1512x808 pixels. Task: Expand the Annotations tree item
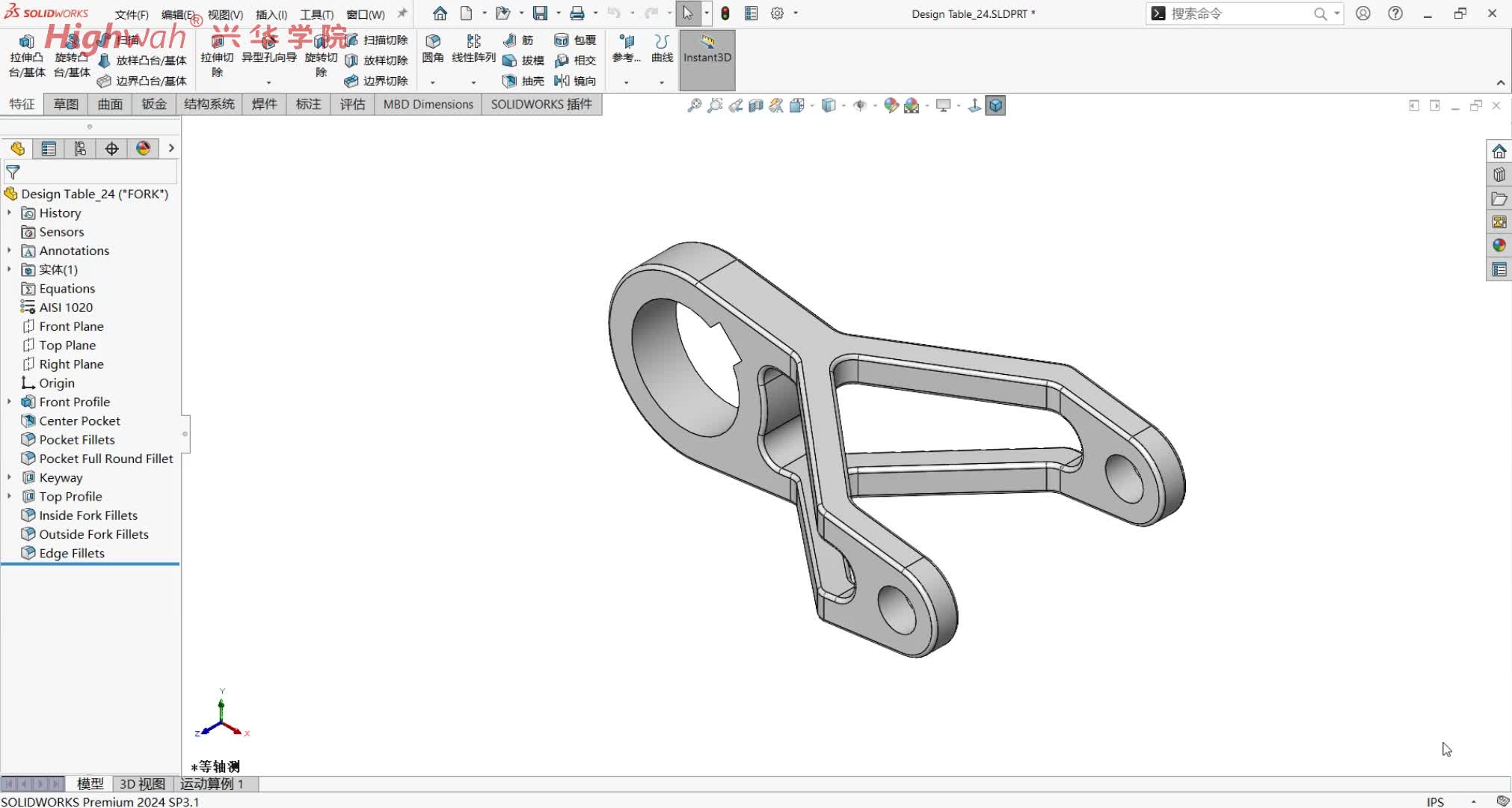point(9,251)
